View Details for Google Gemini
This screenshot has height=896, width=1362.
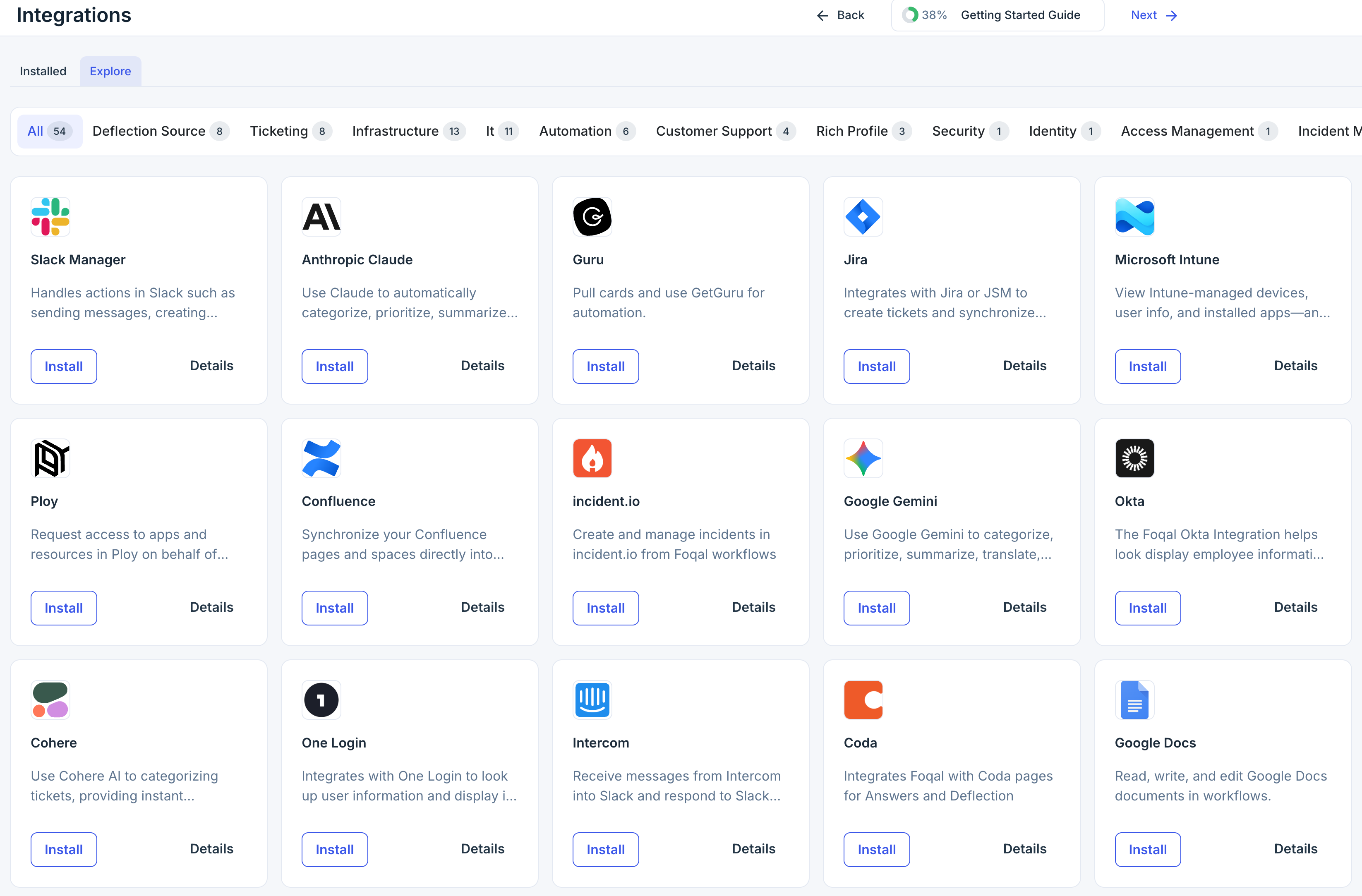click(x=1024, y=607)
